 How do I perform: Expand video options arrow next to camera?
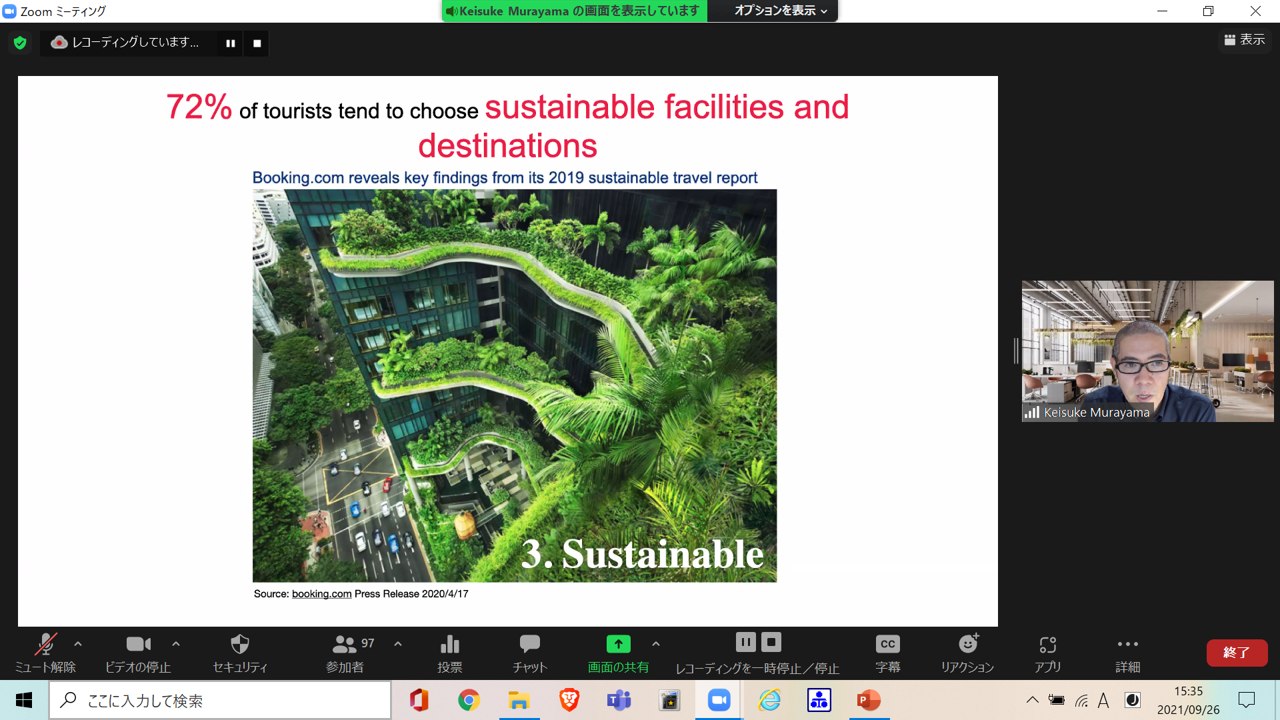tap(176, 644)
